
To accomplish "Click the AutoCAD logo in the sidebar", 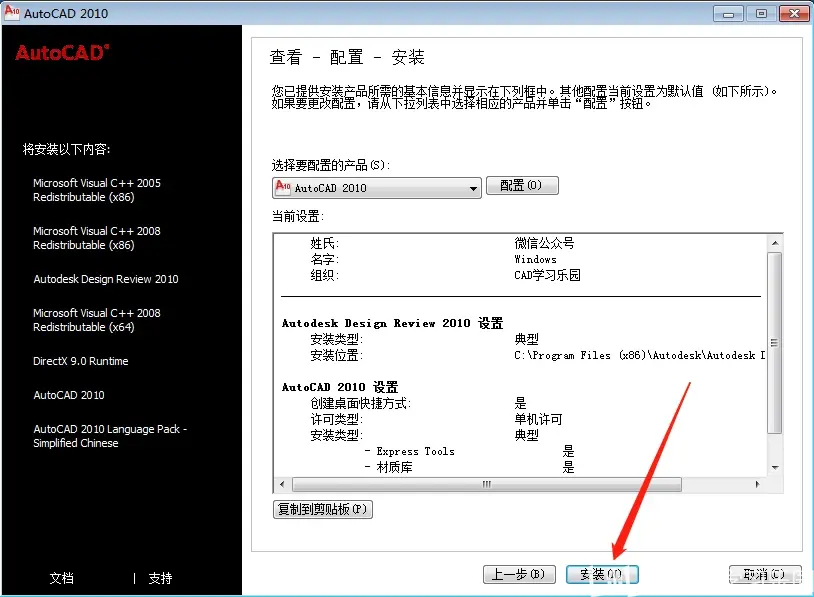I will click(x=62, y=53).
